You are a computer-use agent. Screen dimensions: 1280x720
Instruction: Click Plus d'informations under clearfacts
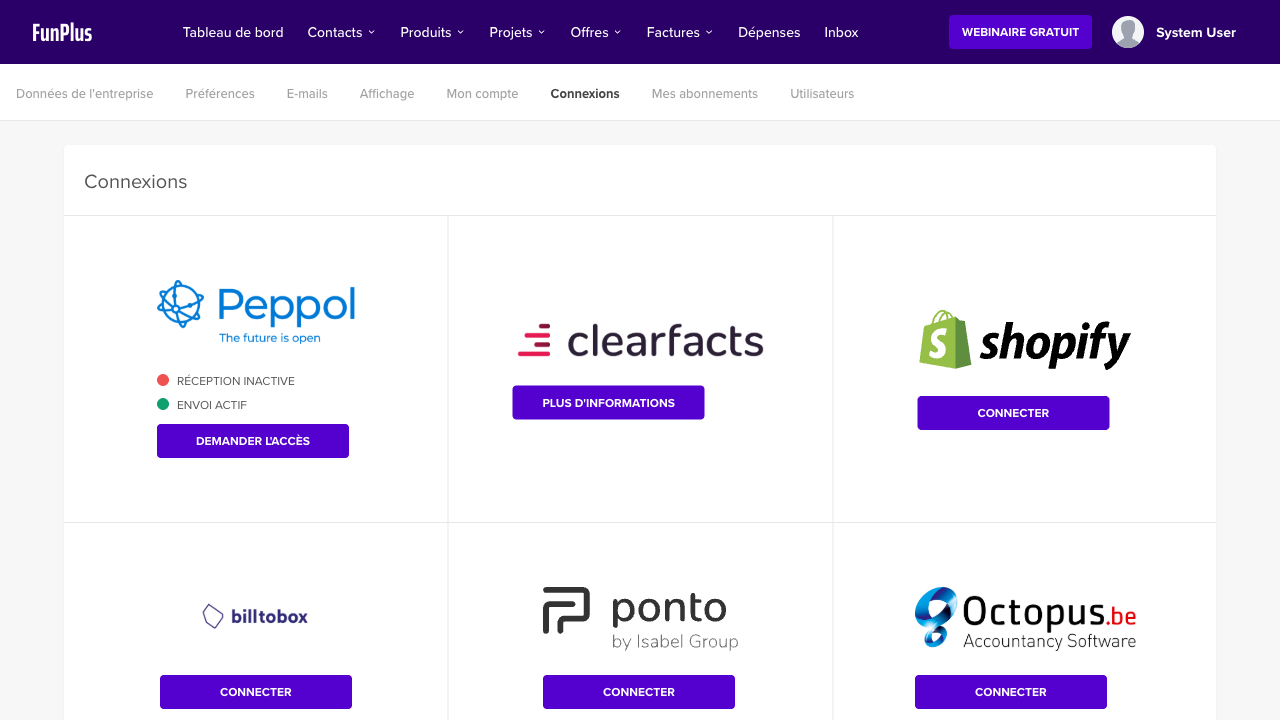pos(608,403)
